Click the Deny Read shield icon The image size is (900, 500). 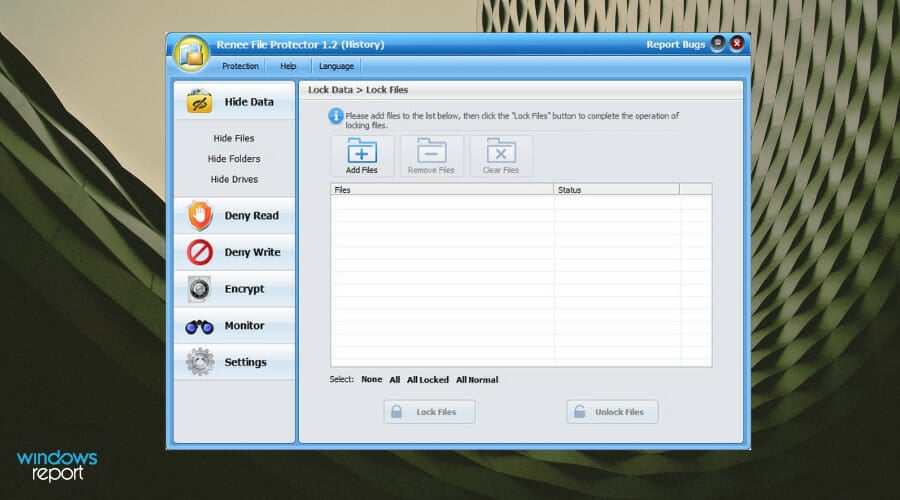pos(200,215)
